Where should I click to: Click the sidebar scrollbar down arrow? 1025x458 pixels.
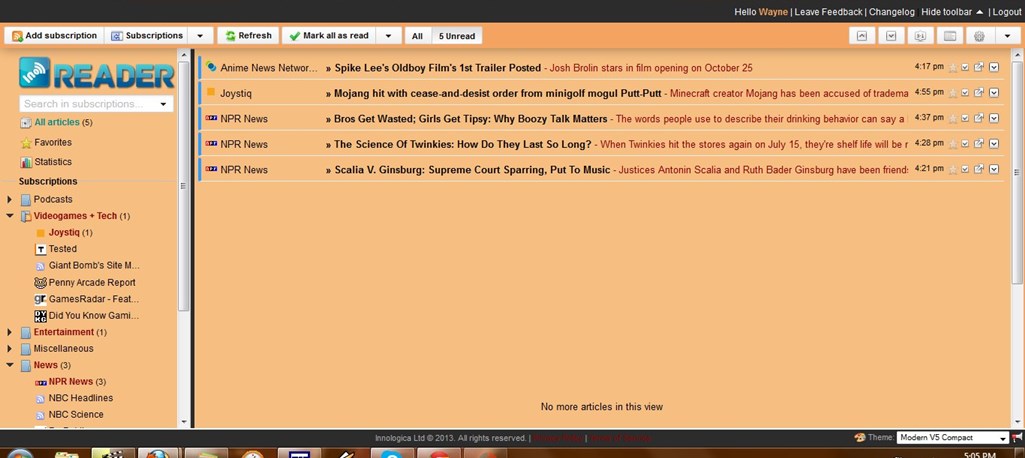tap(184, 423)
